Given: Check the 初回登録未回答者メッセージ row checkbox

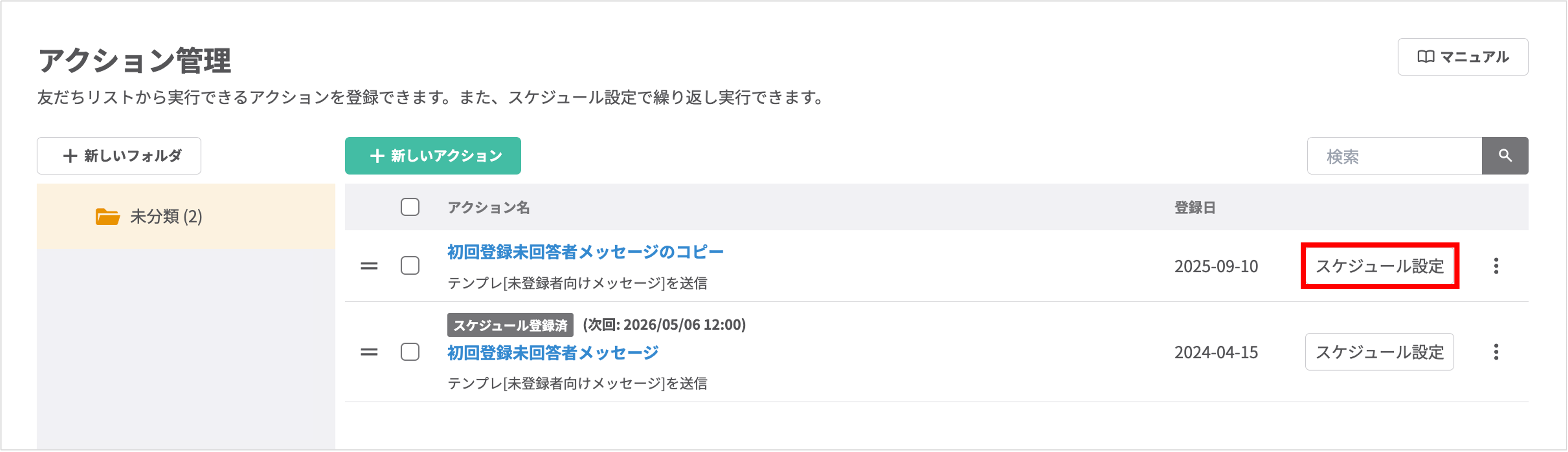Looking at the screenshot, I should (410, 352).
